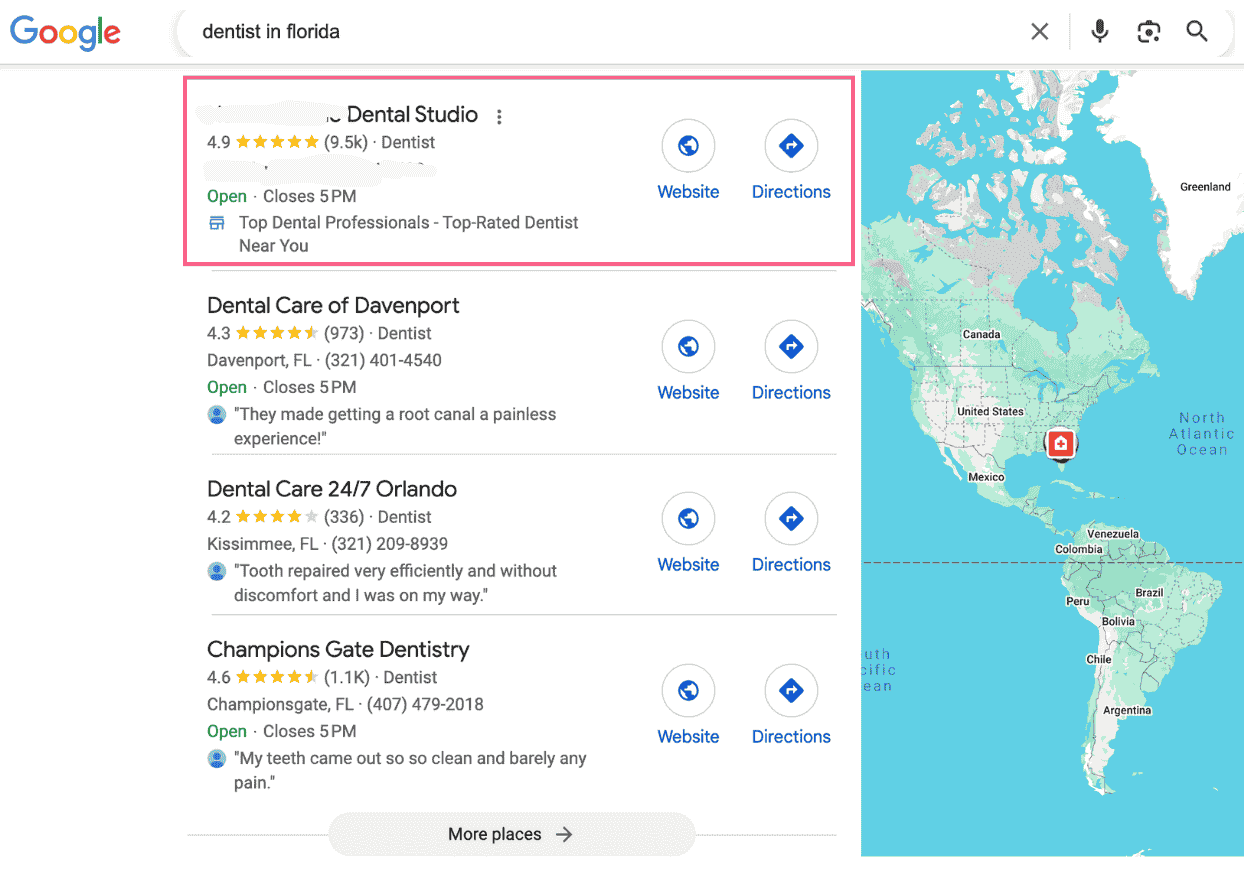Click the Website label for Dental Care of Davenport
Image resolution: width=1244 pixels, height=884 pixels.
click(x=688, y=393)
